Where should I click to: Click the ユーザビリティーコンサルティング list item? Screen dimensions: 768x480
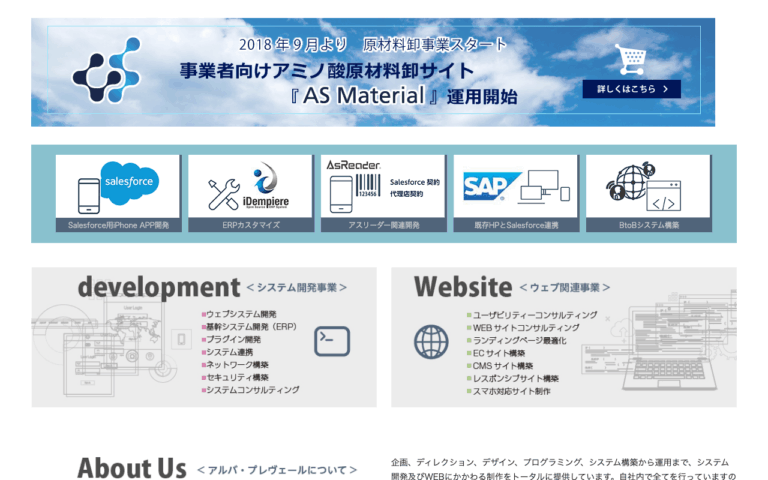(532, 315)
